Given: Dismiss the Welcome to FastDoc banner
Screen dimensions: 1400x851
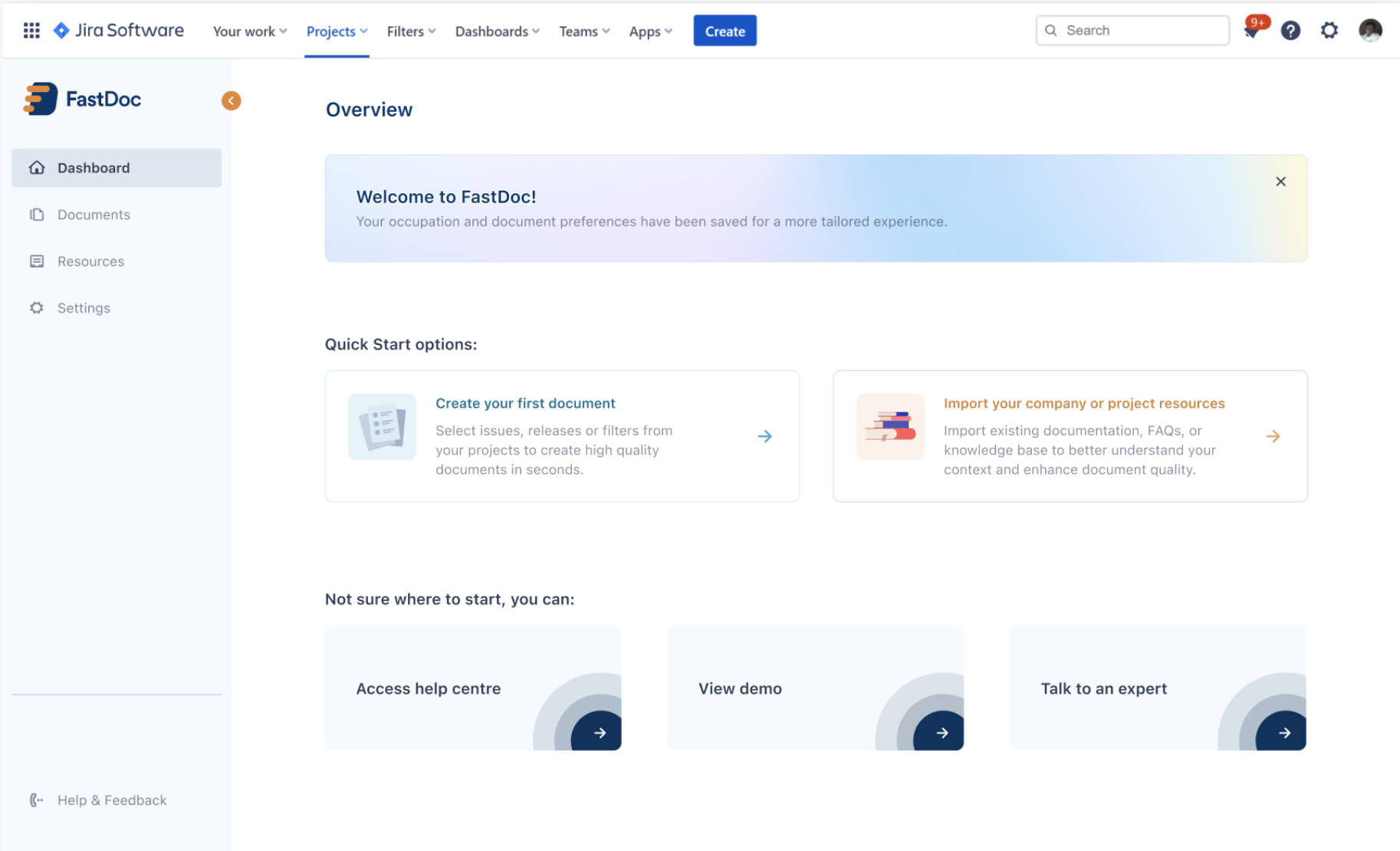Looking at the screenshot, I should click(x=1280, y=182).
